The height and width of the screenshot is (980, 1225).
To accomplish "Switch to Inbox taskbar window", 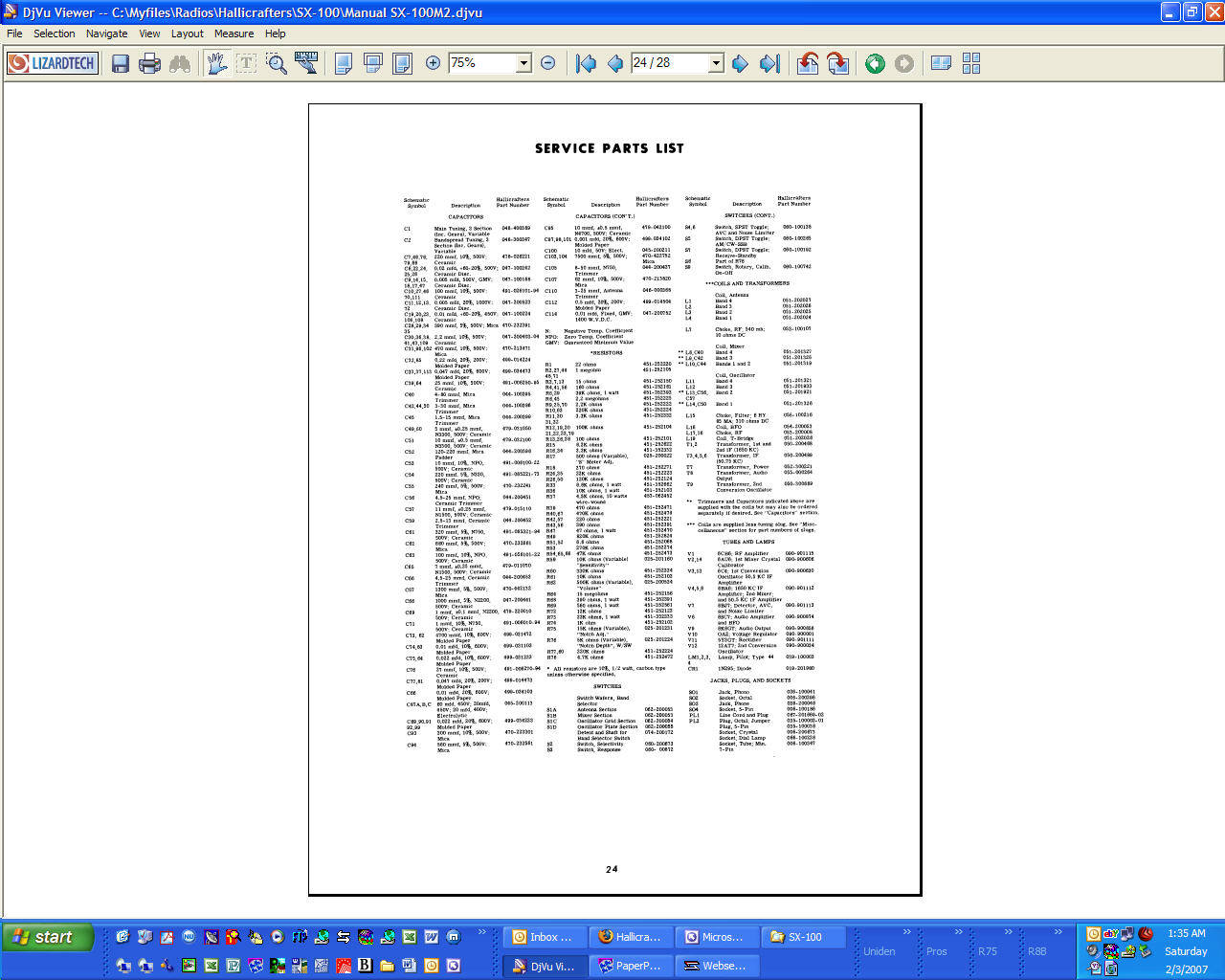I will coord(545,937).
